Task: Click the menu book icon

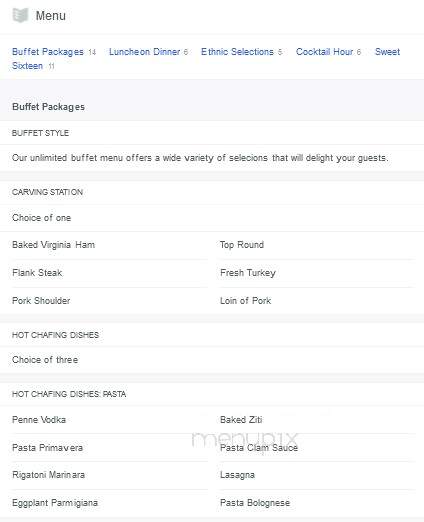Action: coord(20,15)
